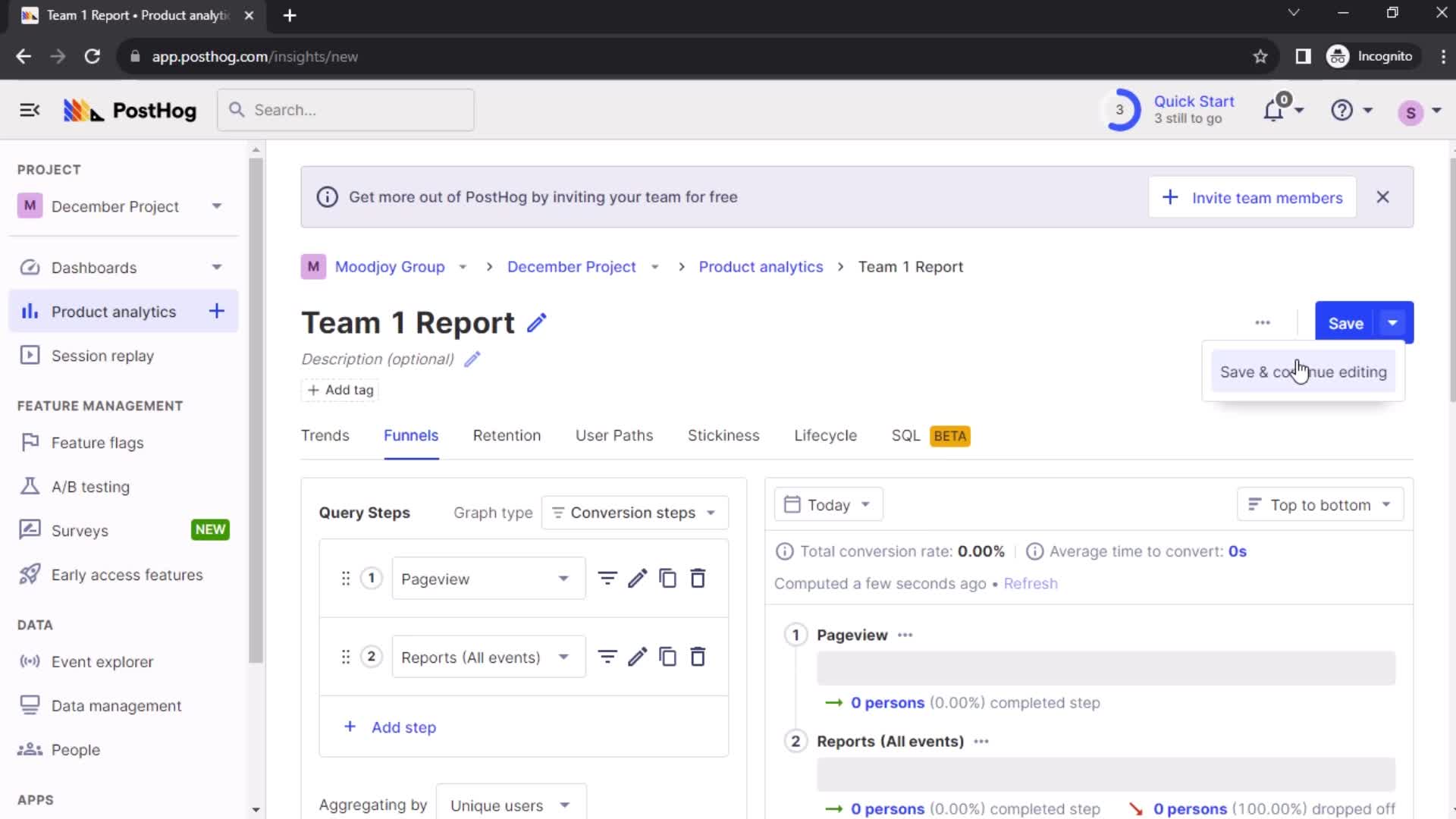Switch to the Stickiness tab

[x=723, y=435]
